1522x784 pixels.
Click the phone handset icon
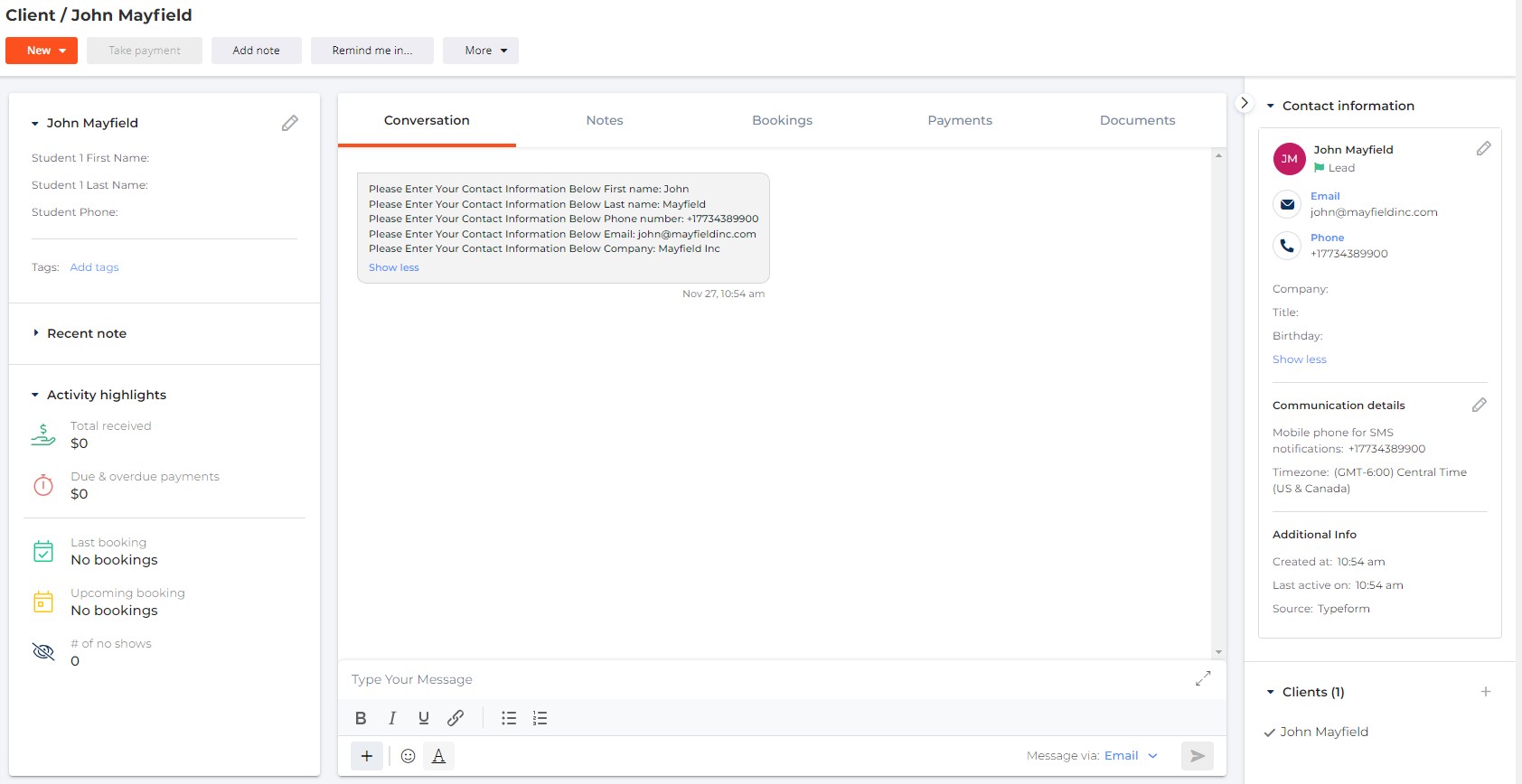click(x=1287, y=246)
